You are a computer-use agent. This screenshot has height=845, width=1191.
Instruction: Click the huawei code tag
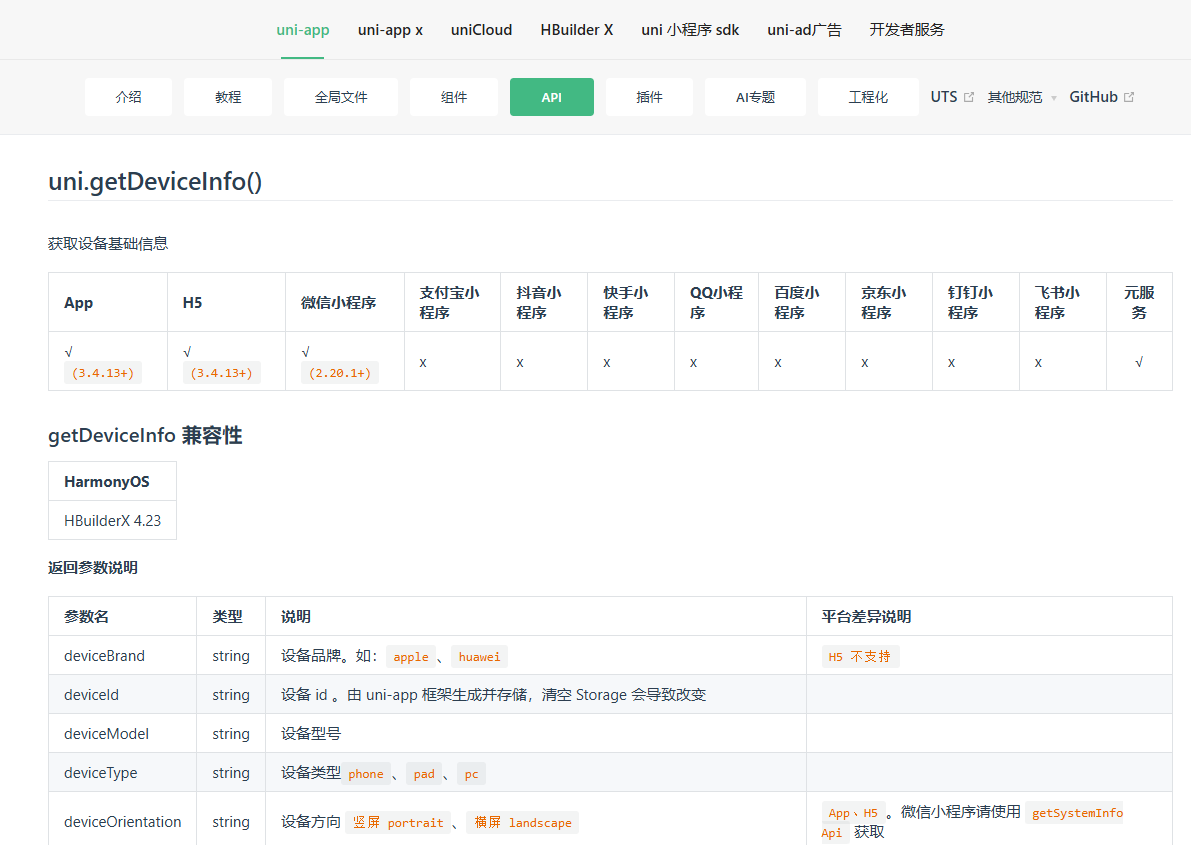tap(479, 657)
